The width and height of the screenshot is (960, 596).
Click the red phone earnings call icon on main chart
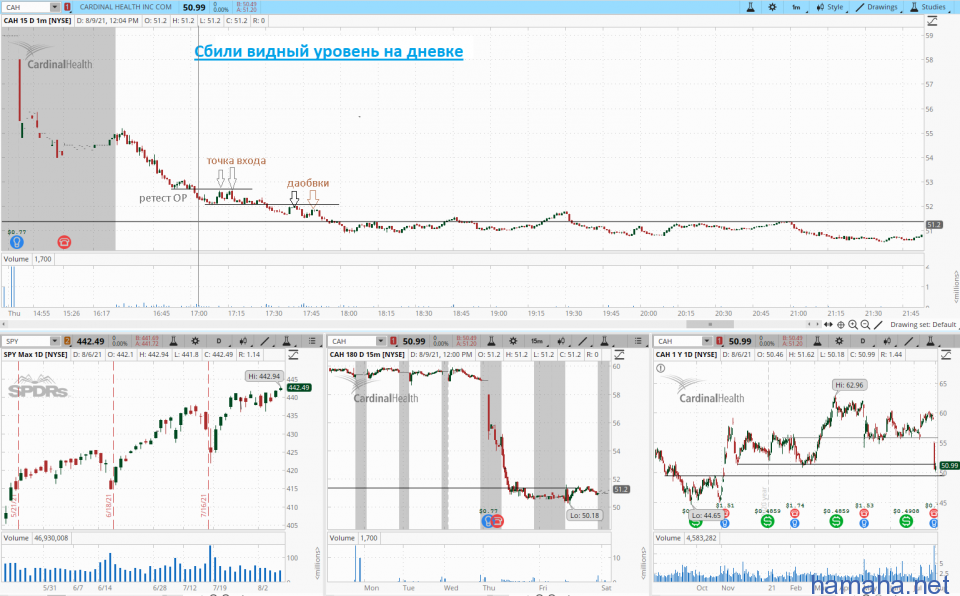click(x=64, y=242)
